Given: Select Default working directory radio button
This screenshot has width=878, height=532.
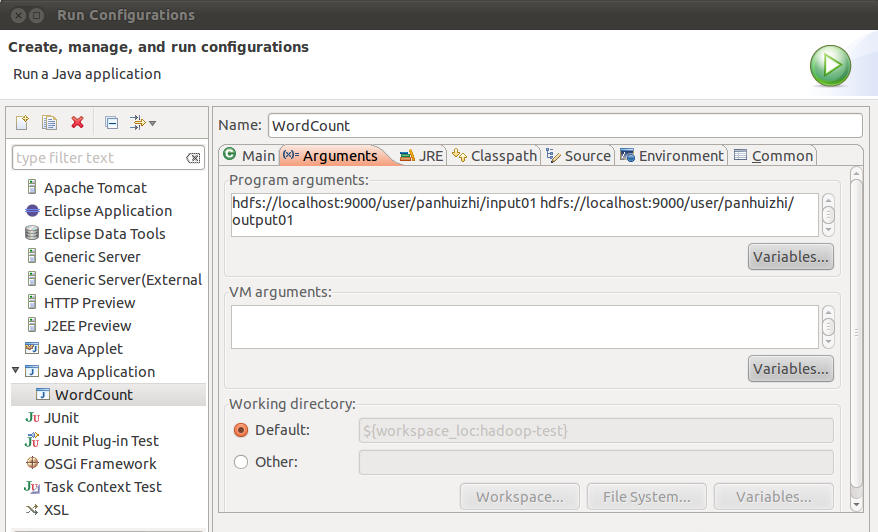Looking at the screenshot, I should click(x=241, y=430).
